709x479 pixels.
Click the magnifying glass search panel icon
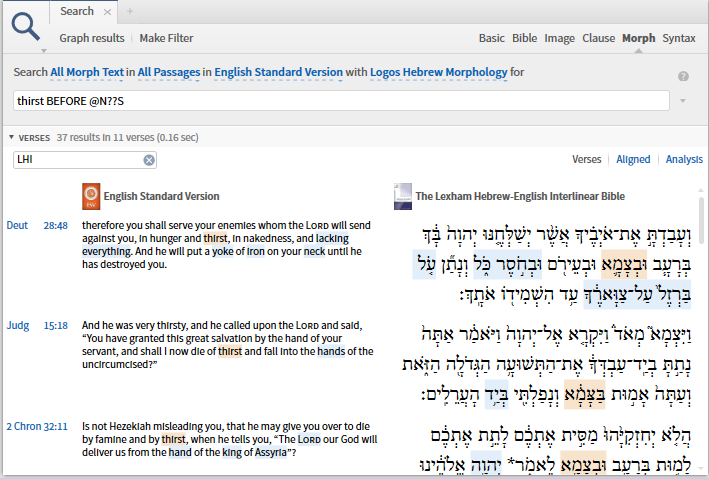coord(26,23)
